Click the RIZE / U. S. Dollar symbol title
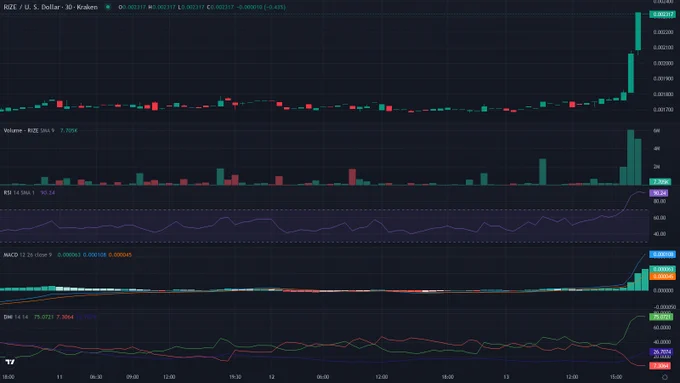The image size is (680, 383). [x=50, y=7]
